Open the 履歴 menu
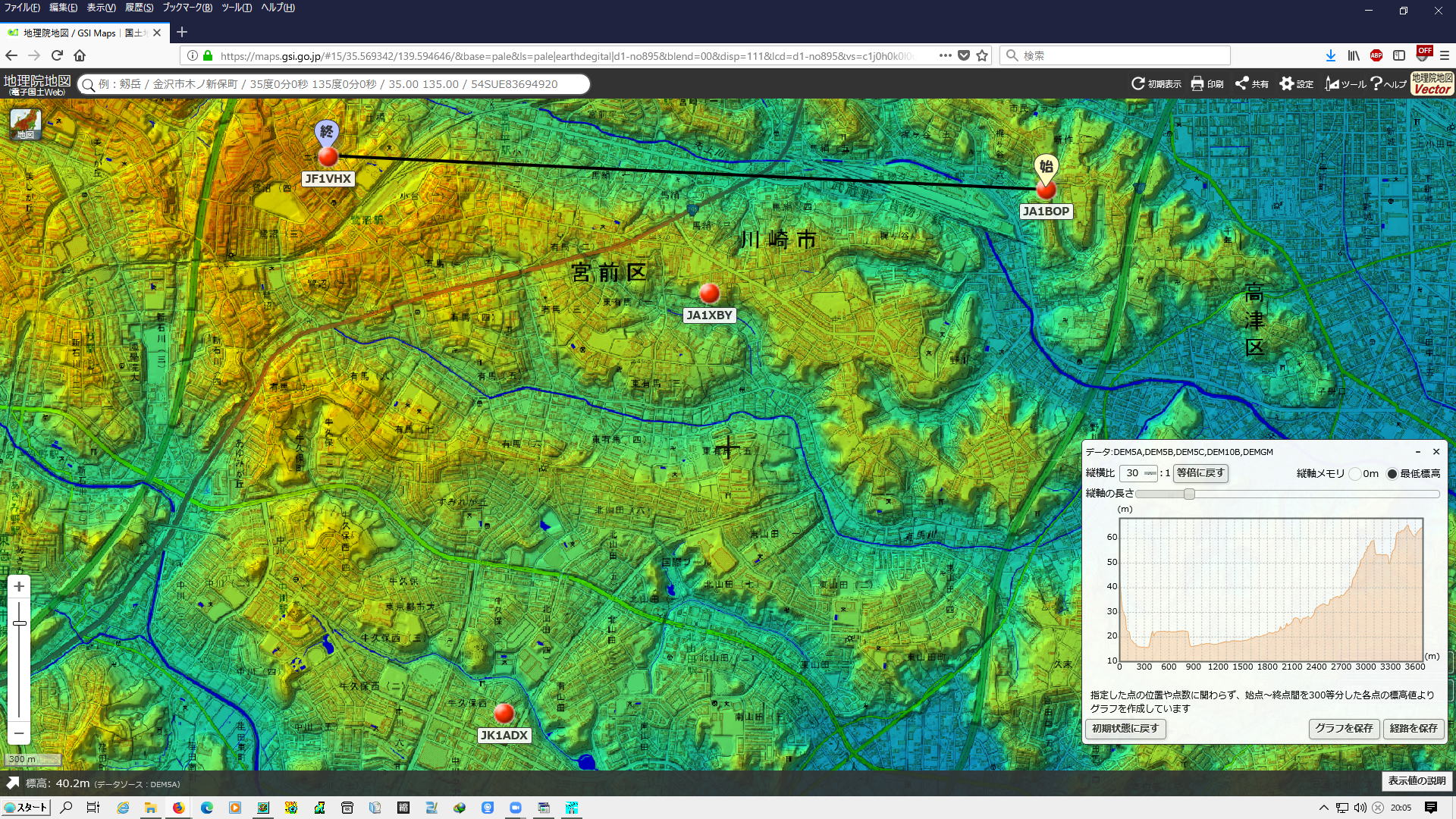This screenshot has width=1456, height=819. (x=139, y=8)
